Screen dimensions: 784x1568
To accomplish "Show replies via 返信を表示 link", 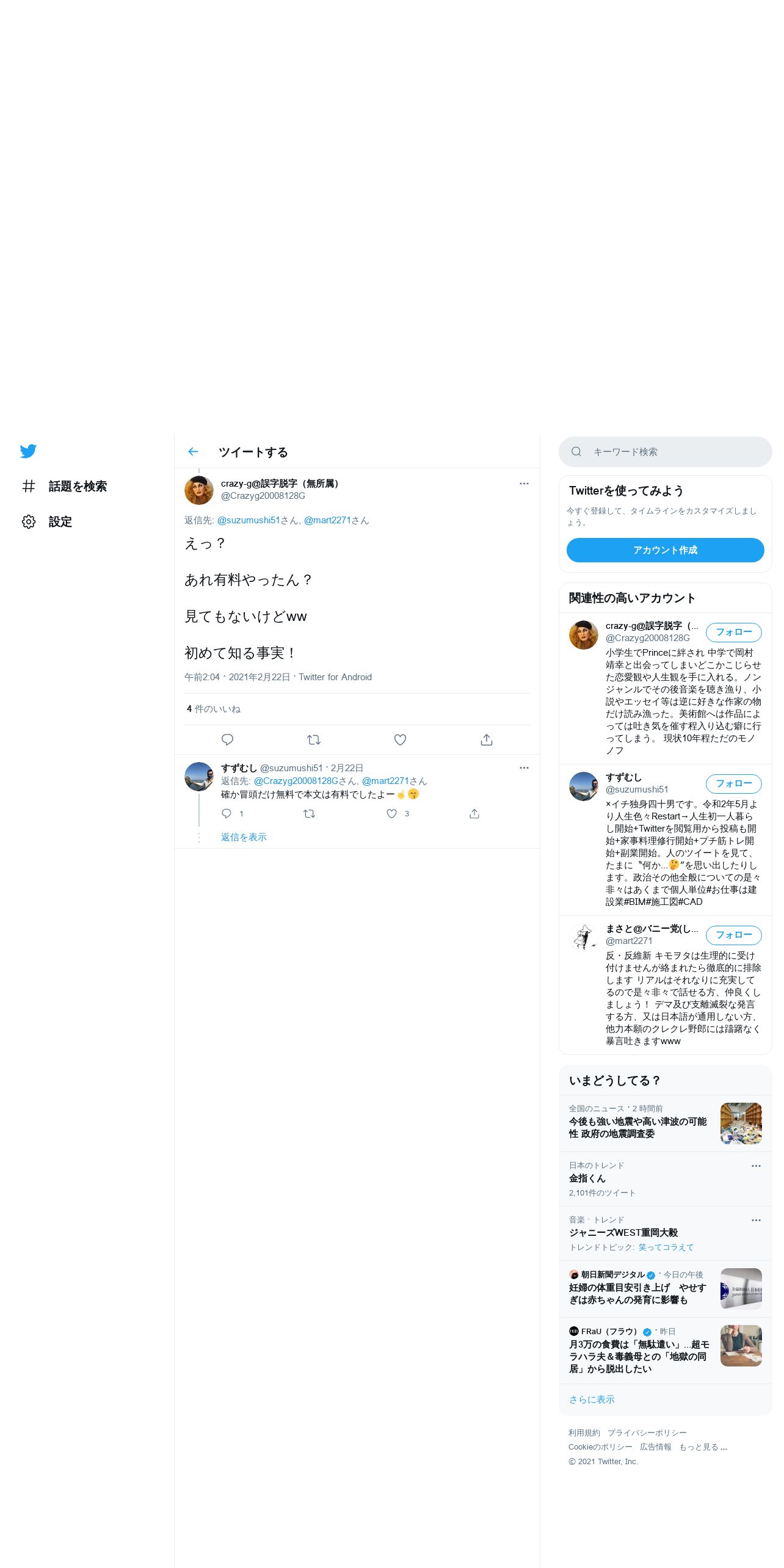I will coord(244,837).
